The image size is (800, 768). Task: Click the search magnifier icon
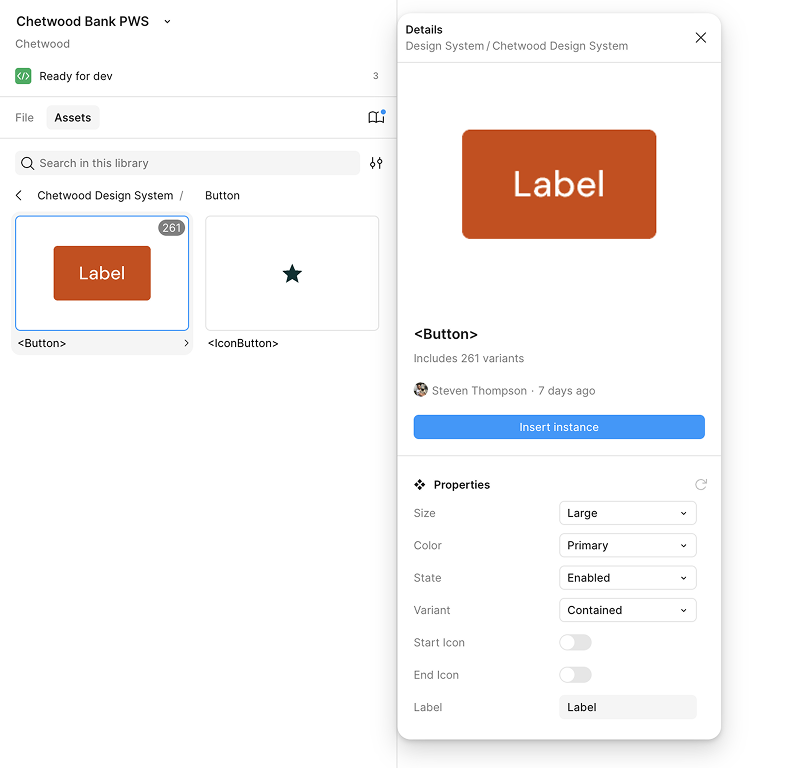click(28, 163)
